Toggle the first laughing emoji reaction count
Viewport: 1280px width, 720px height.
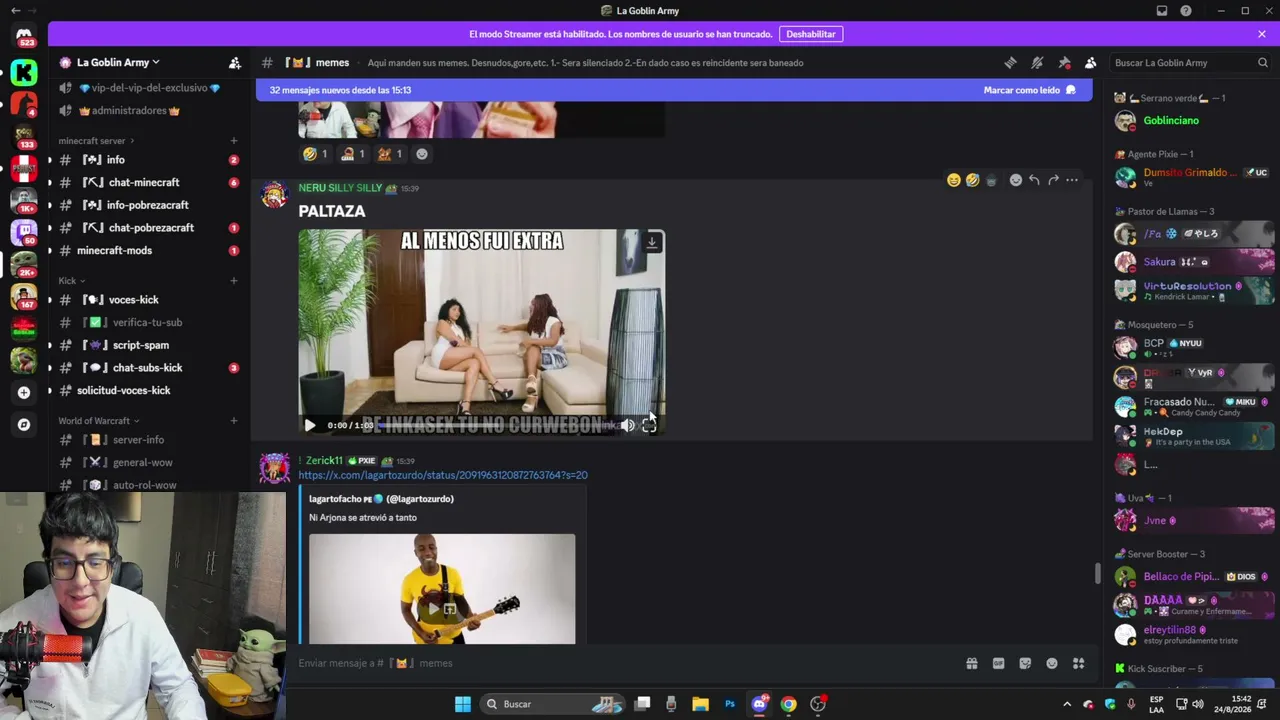[315, 154]
